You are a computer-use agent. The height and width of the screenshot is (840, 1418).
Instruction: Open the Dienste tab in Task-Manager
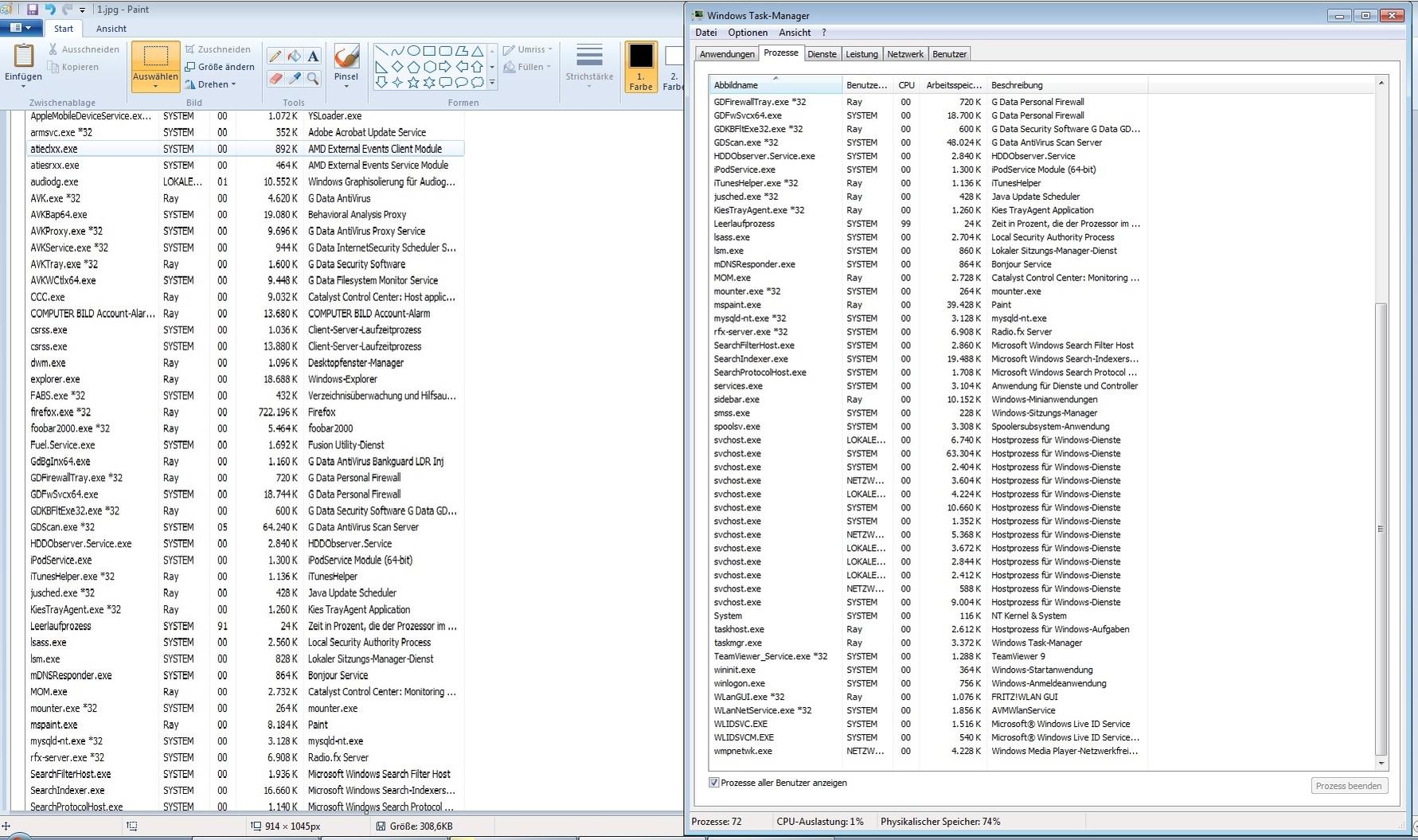pos(822,54)
